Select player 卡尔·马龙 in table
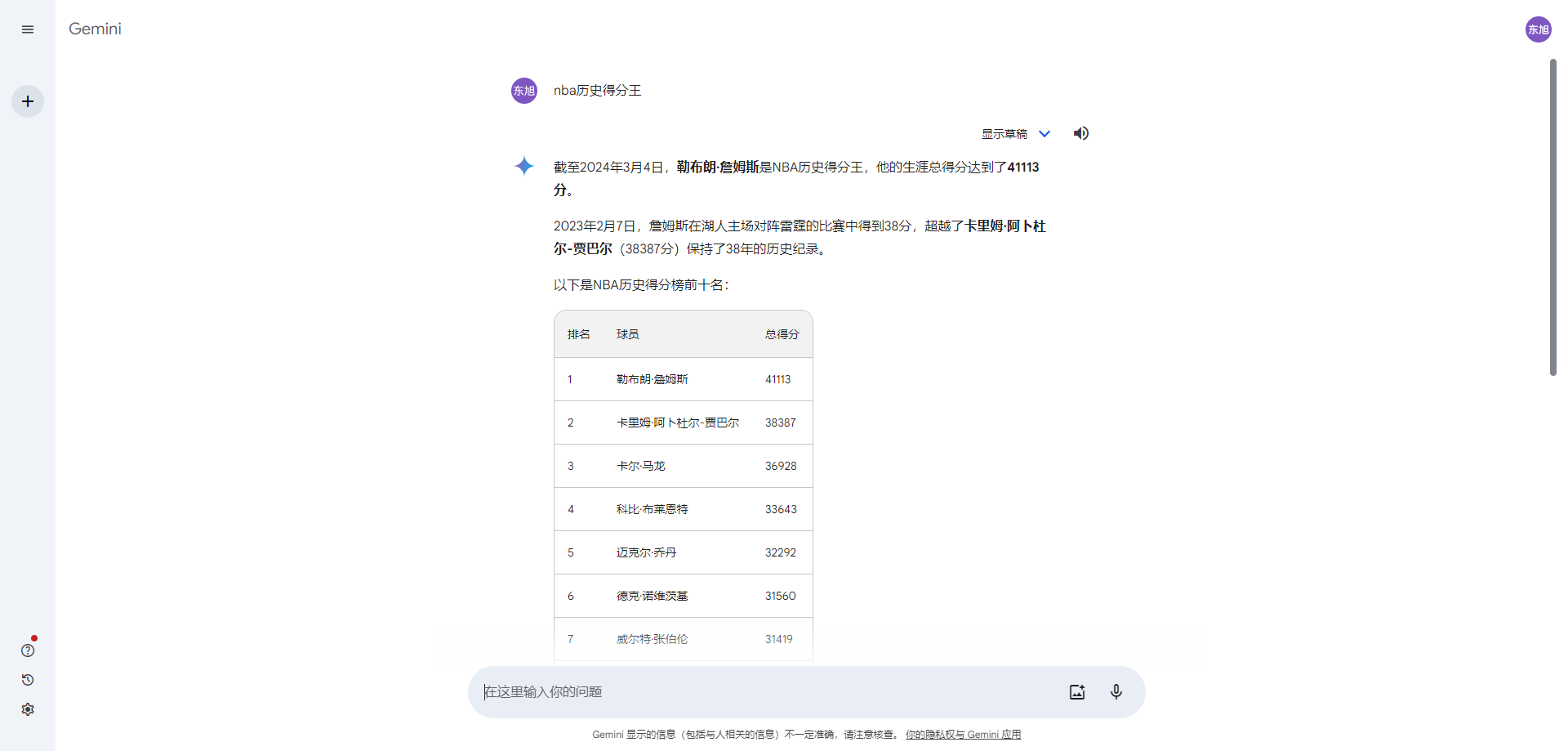The height and width of the screenshot is (751, 1568). [x=641, y=466]
